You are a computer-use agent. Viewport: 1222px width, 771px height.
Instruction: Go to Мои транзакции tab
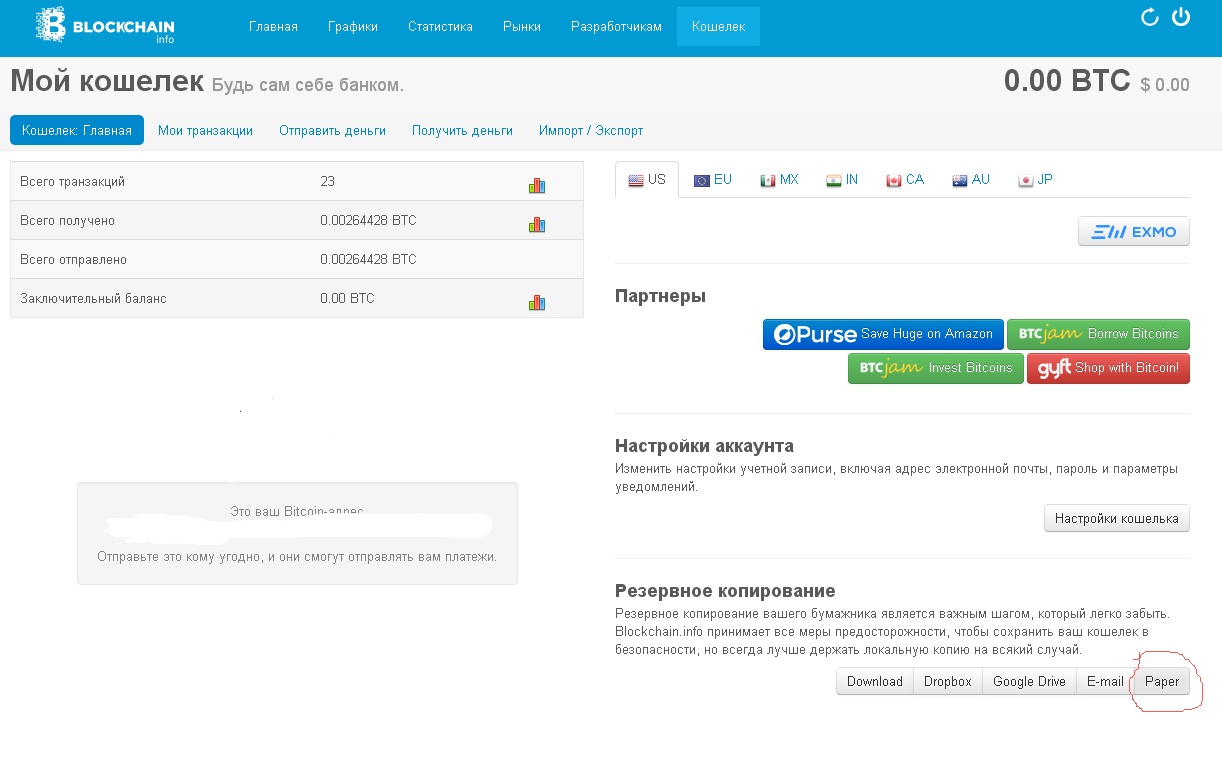pyautogui.click(x=205, y=131)
